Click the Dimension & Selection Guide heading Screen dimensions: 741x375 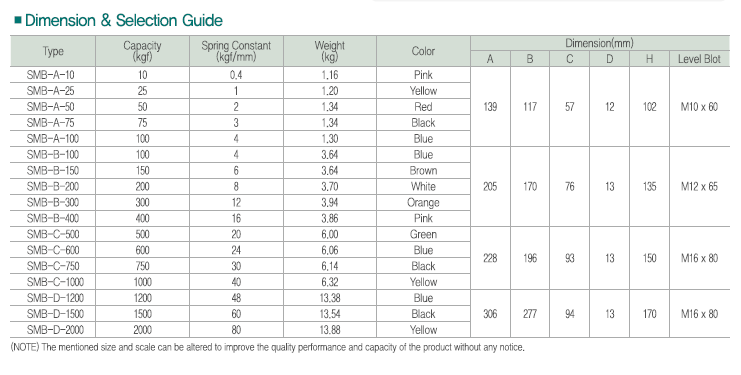[123, 20]
